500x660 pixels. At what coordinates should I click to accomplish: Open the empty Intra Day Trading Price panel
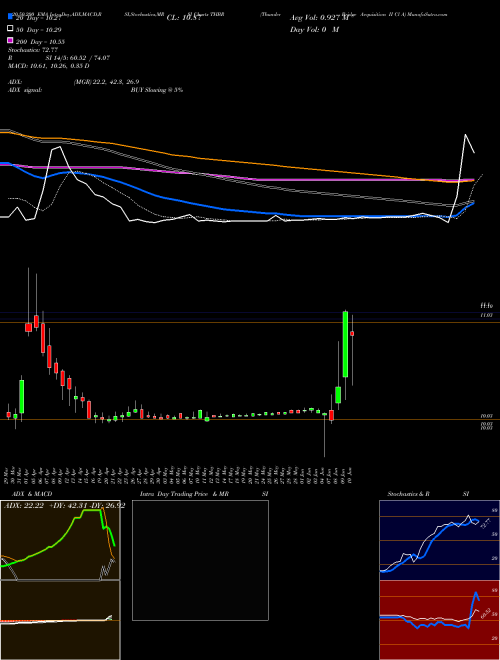[200, 560]
